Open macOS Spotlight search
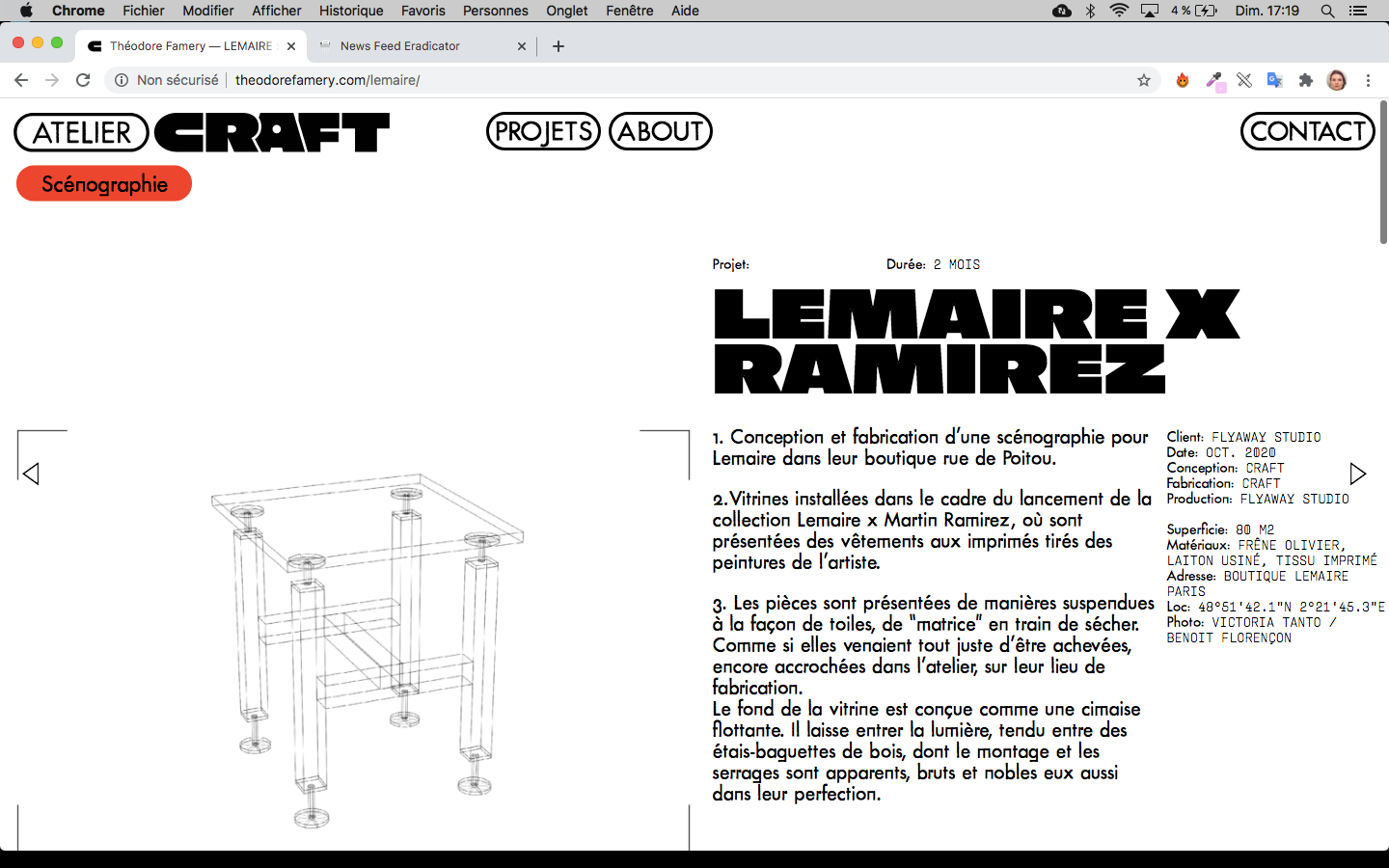Viewport: 1389px width, 868px height. [x=1327, y=11]
